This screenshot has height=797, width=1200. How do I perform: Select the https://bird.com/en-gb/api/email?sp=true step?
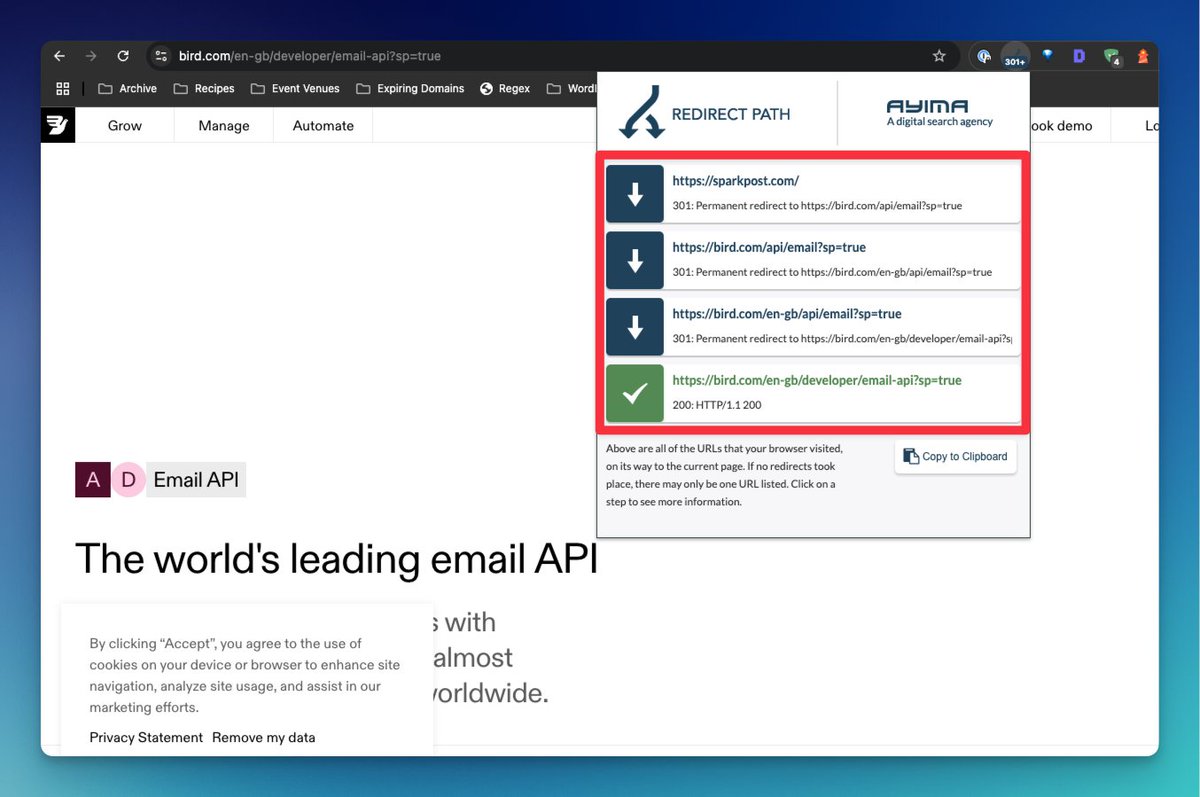[x=813, y=326]
